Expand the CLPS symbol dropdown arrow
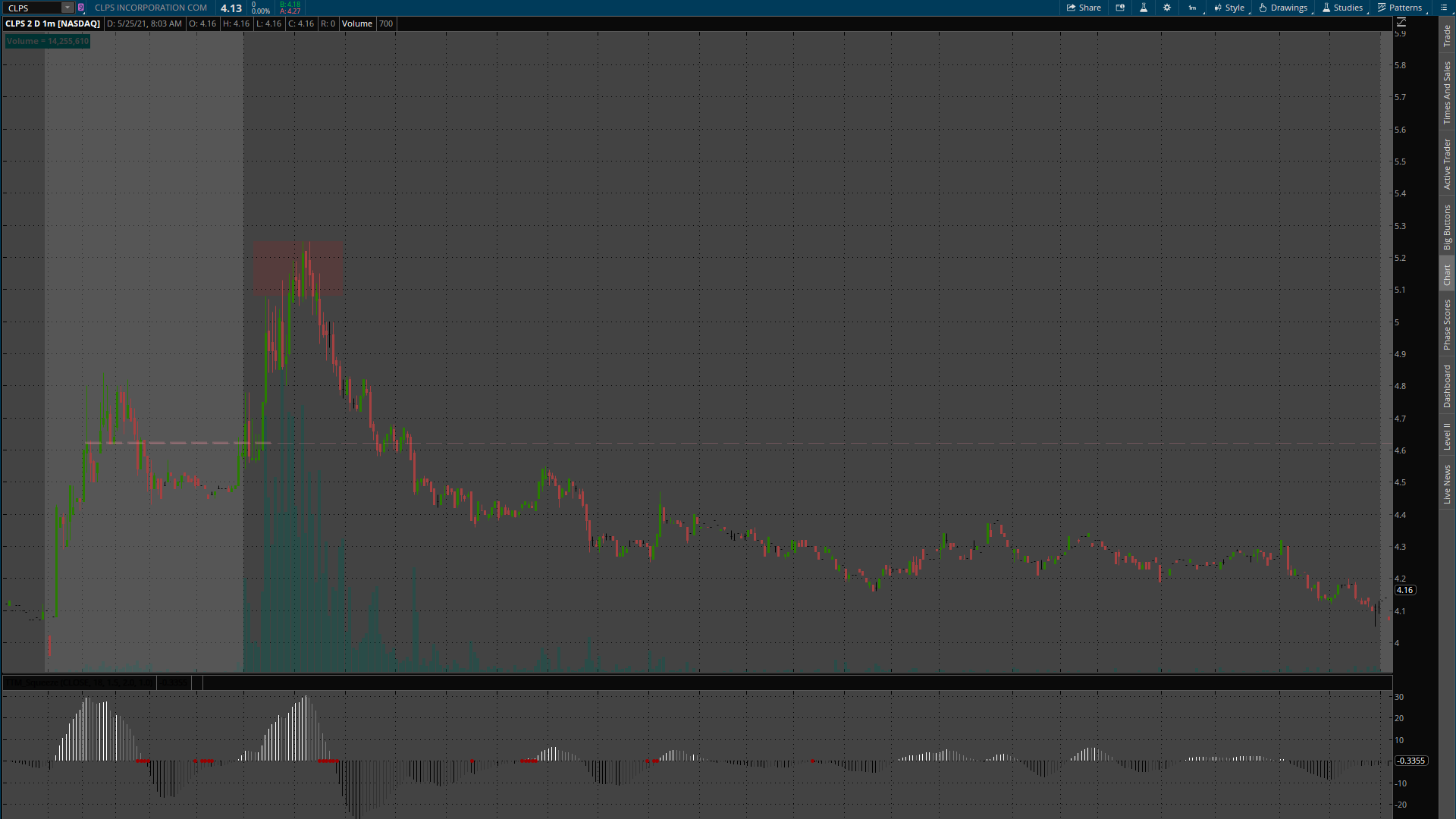1456x819 pixels. tap(67, 8)
